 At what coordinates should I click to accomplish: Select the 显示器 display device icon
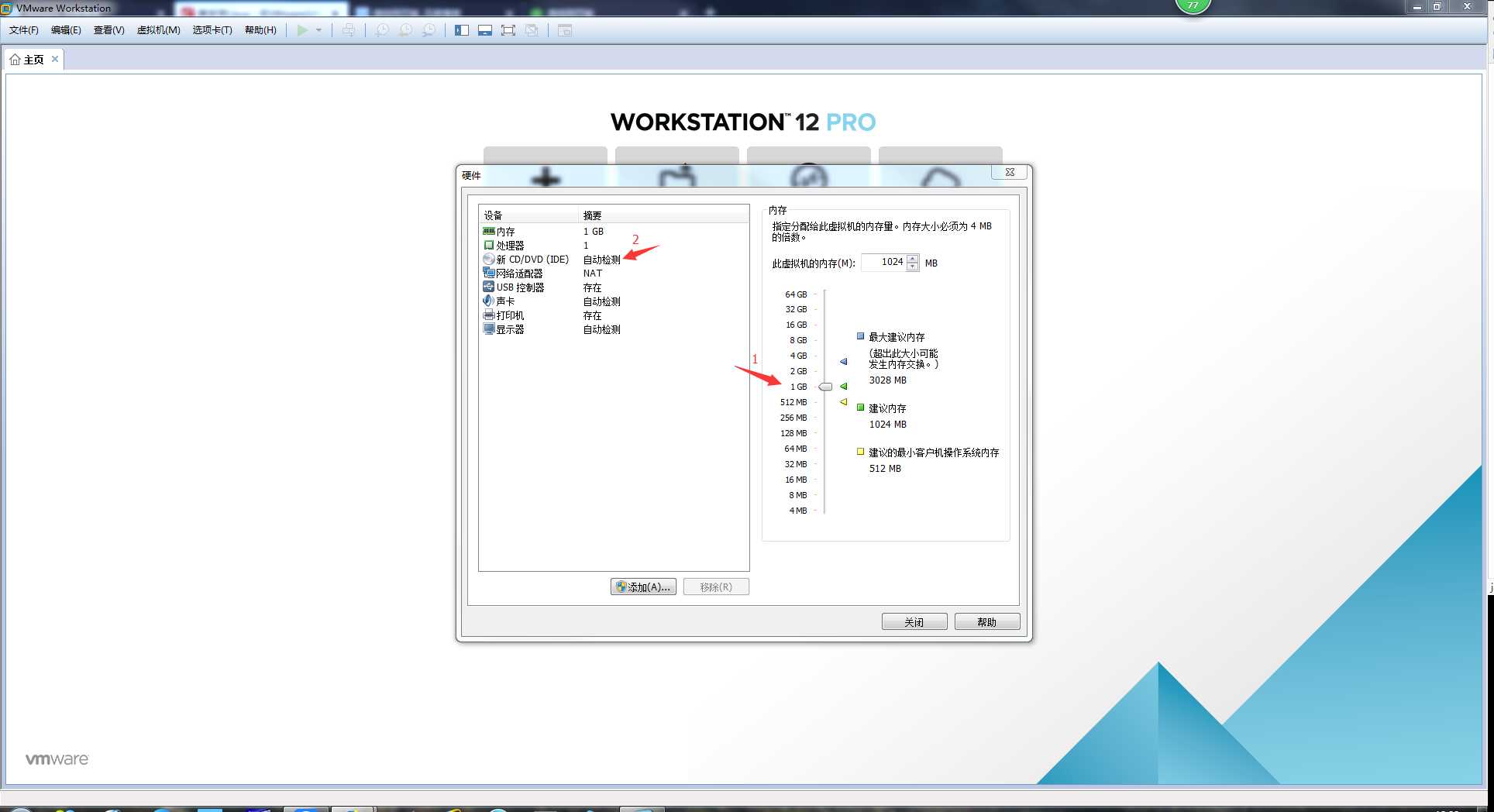coord(488,329)
